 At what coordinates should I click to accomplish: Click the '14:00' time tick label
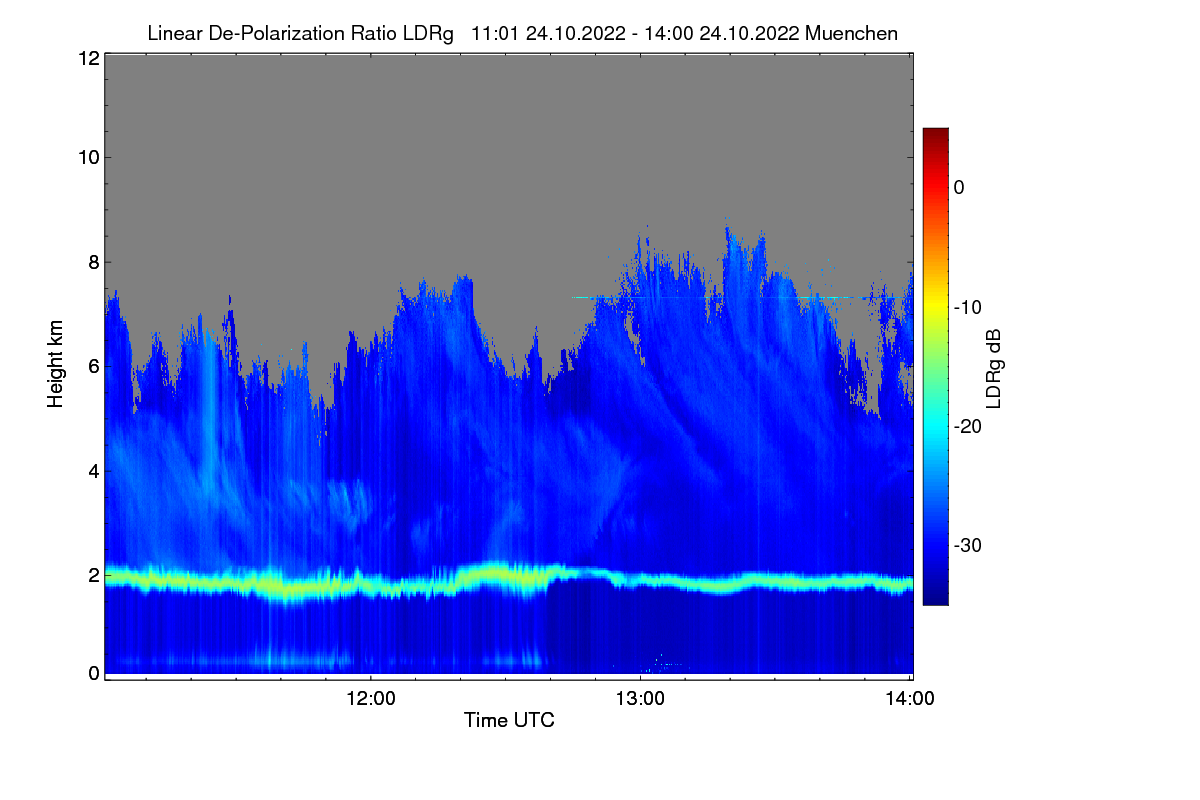[910, 699]
